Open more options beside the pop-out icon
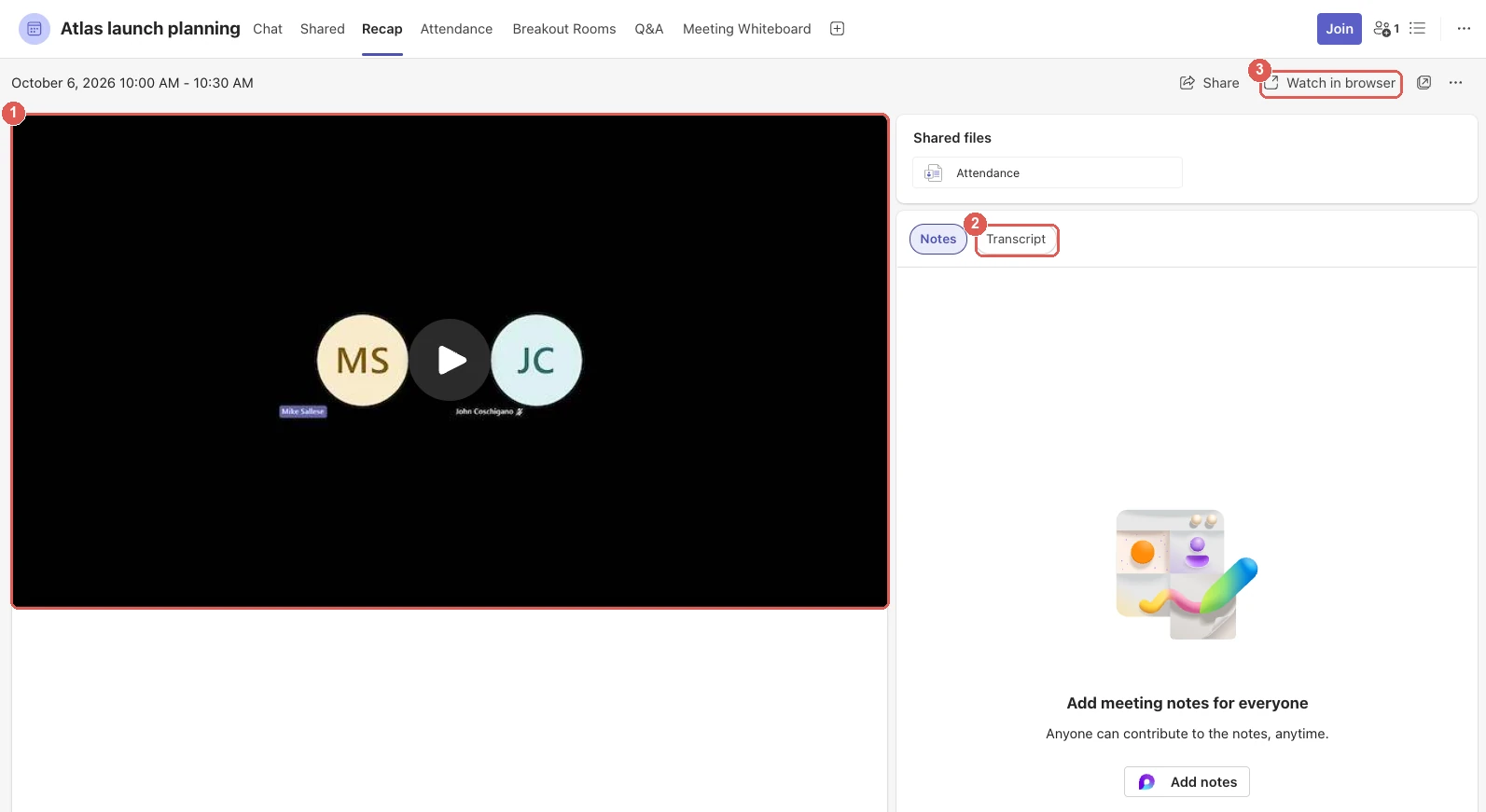Screen dimensions: 1486x812 [1455, 83]
